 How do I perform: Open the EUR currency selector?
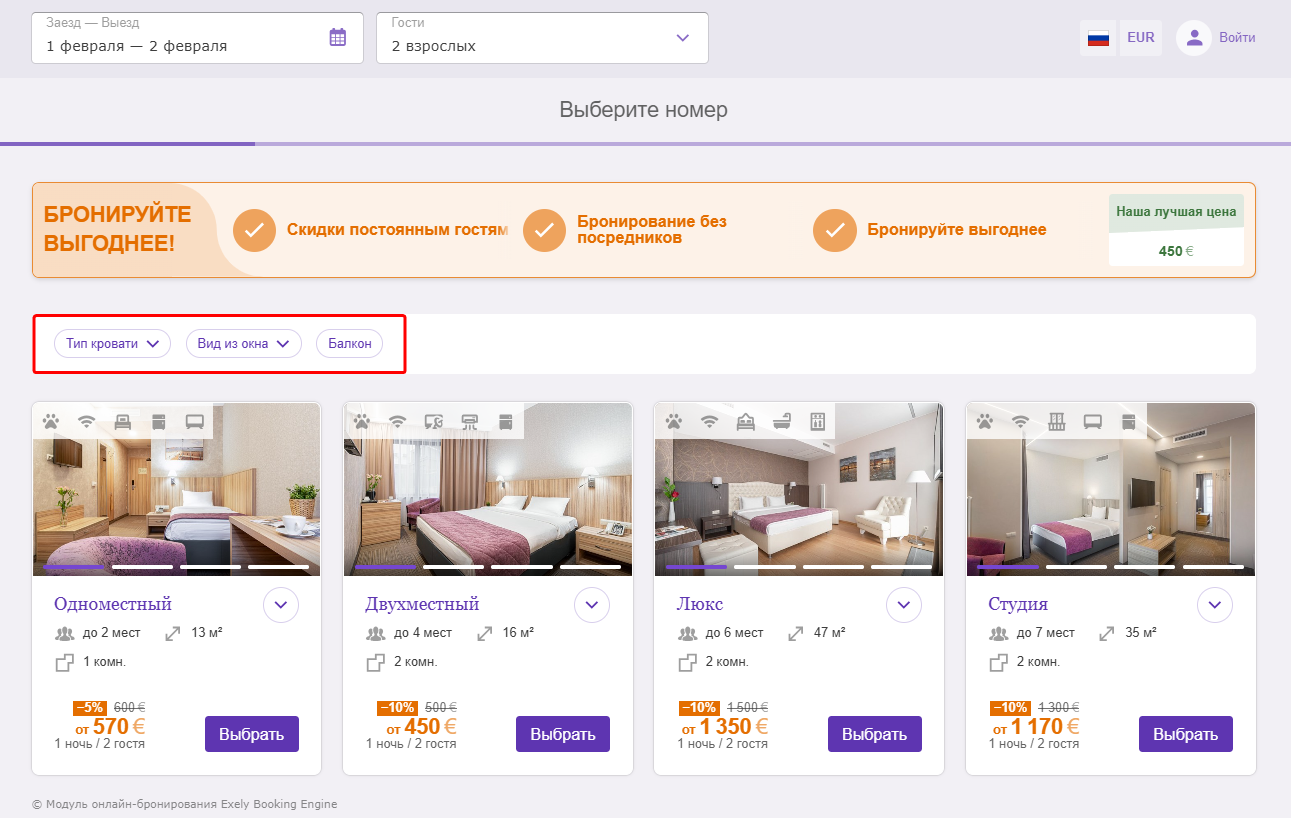point(1140,38)
